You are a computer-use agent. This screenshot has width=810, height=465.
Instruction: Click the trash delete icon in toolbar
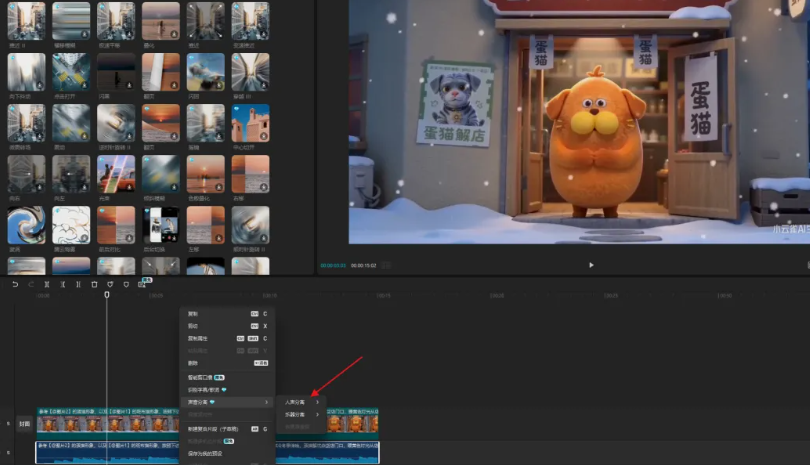(x=94, y=284)
